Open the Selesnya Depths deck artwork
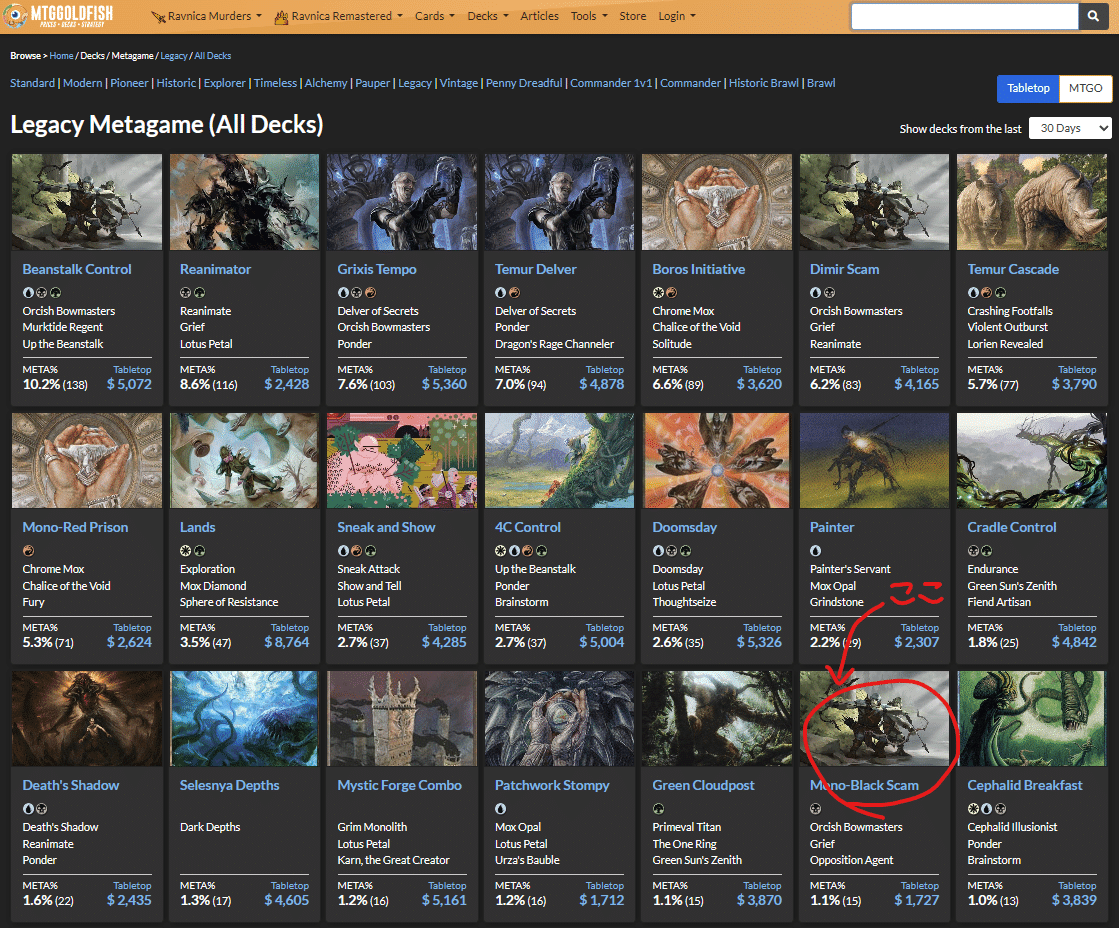Viewport: 1119px width, 928px height. pos(244,718)
